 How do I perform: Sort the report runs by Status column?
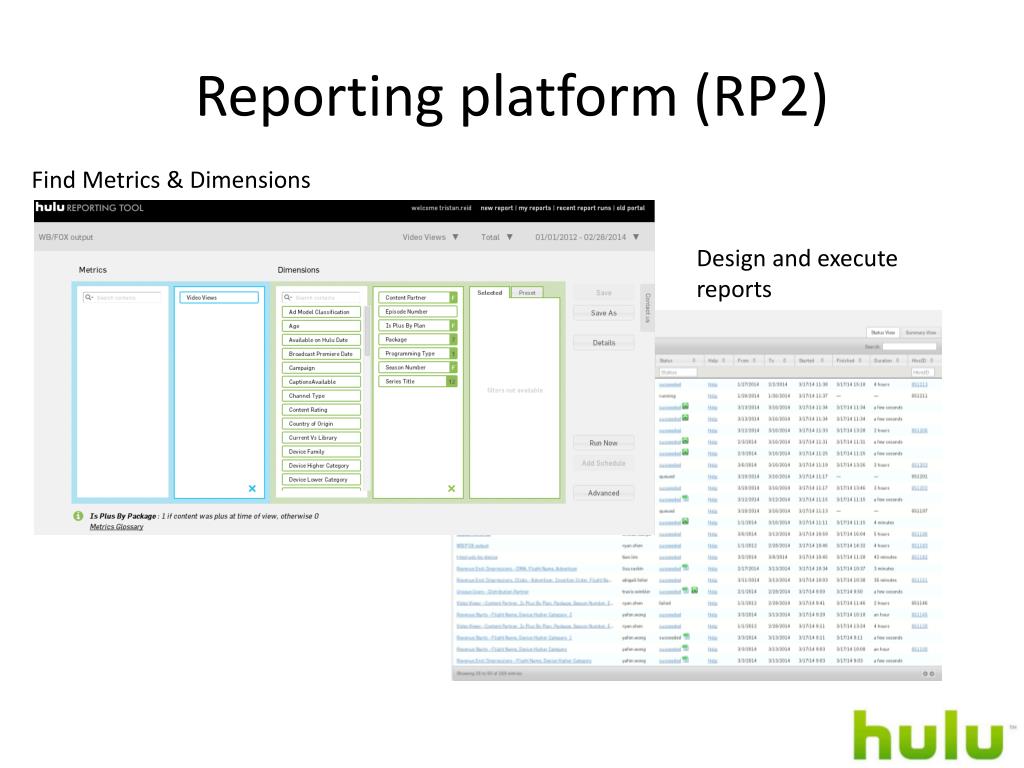(x=677, y=360)
